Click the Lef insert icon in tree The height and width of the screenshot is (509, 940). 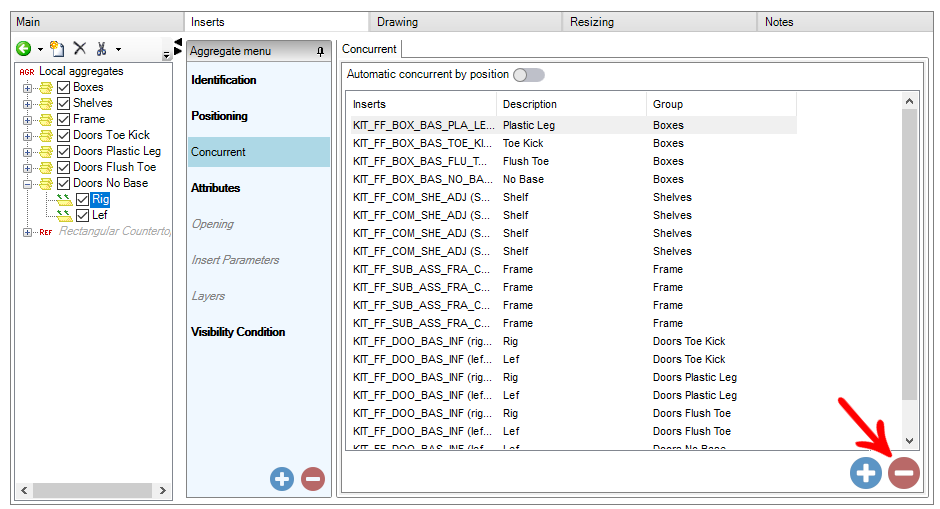[64, 215]
